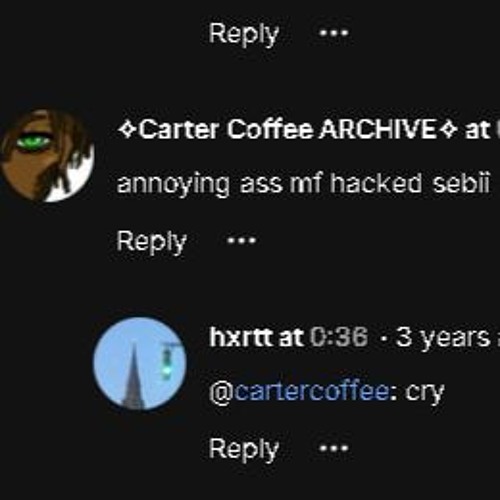
Task: Click the green eye in Carter's avatar
Action: [x=33, y=143]
